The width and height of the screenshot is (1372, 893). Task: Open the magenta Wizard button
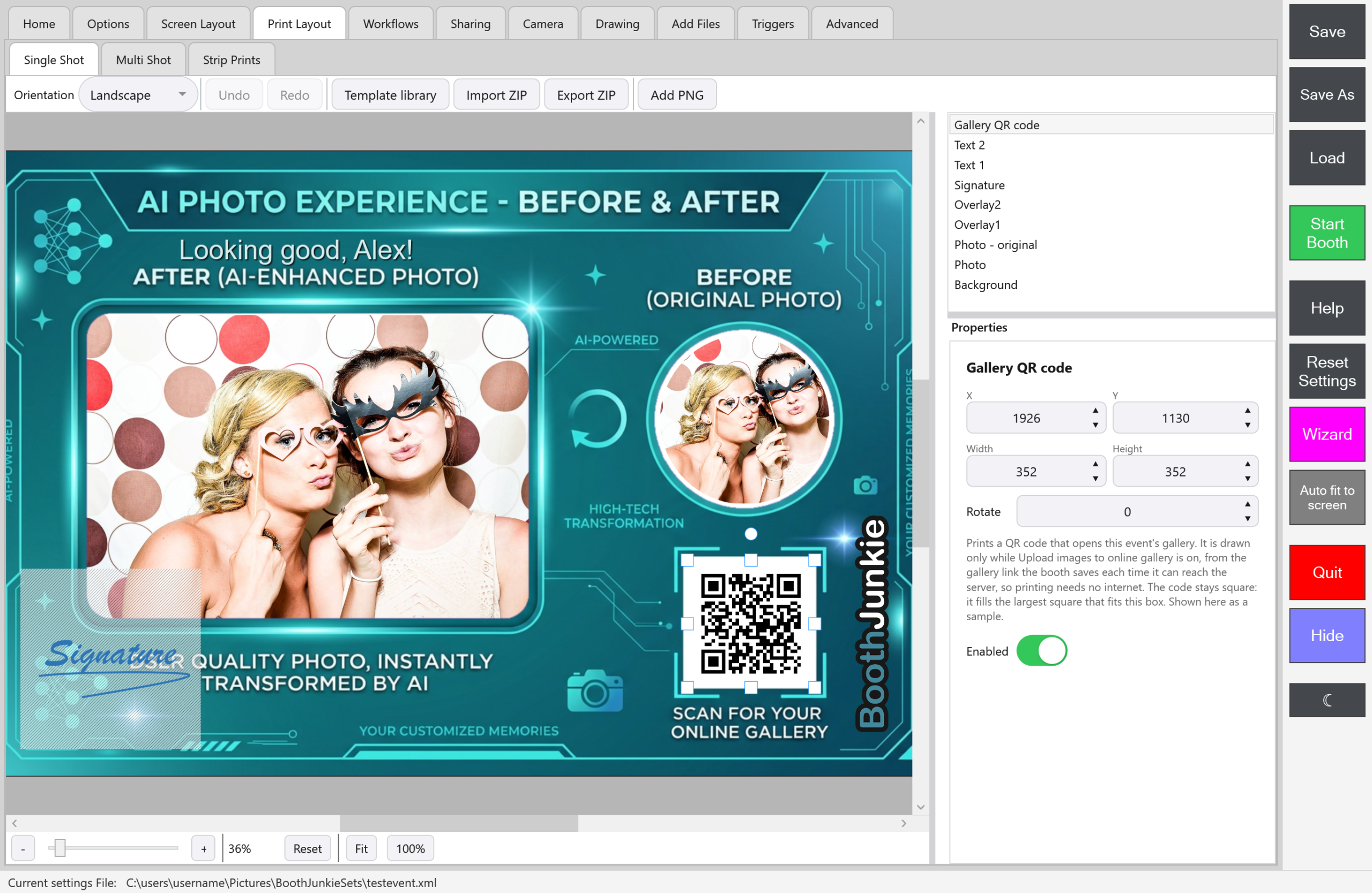point(1326,434)
